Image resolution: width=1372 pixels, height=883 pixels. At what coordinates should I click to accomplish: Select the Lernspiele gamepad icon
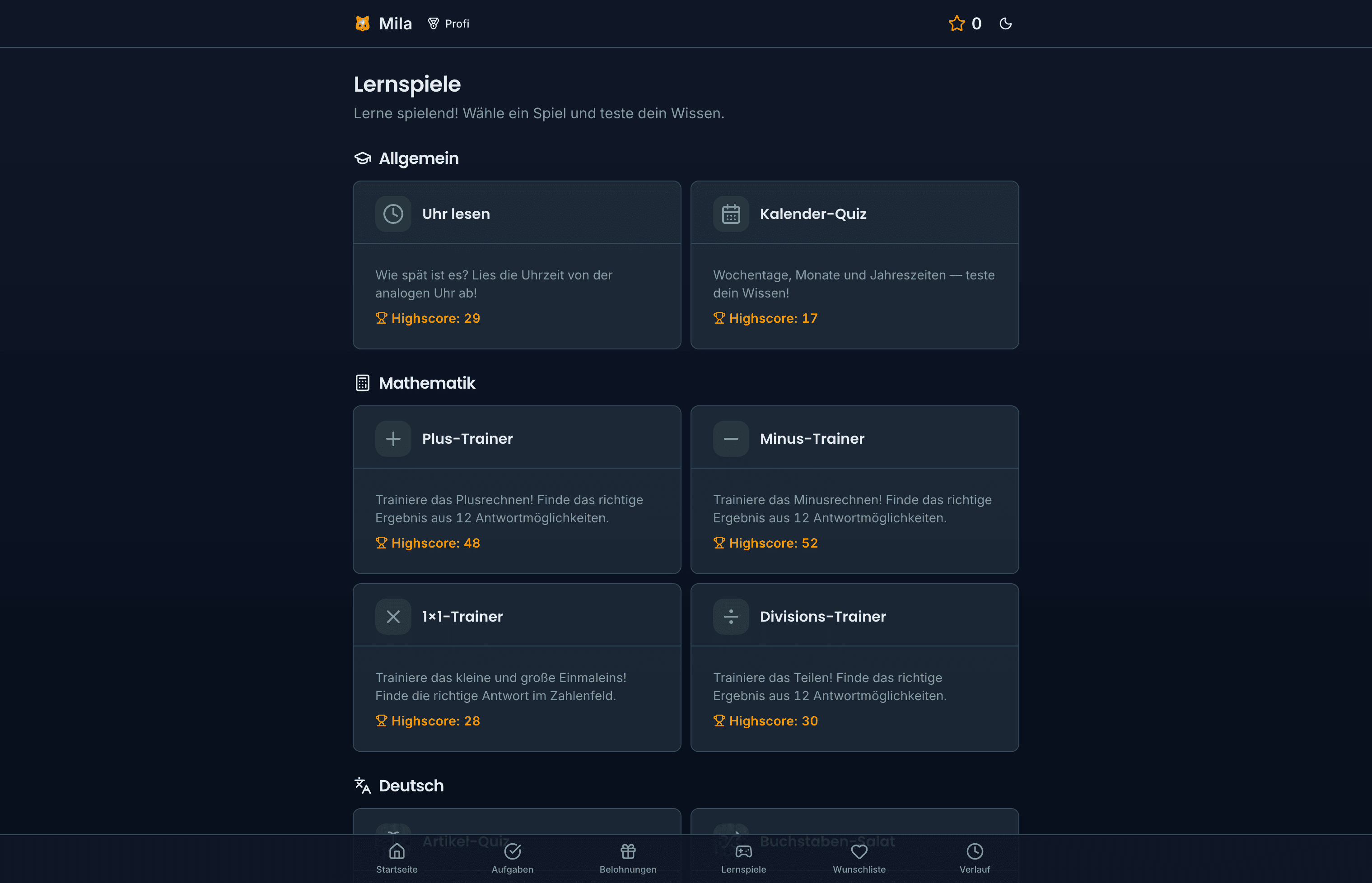point(743,852)
